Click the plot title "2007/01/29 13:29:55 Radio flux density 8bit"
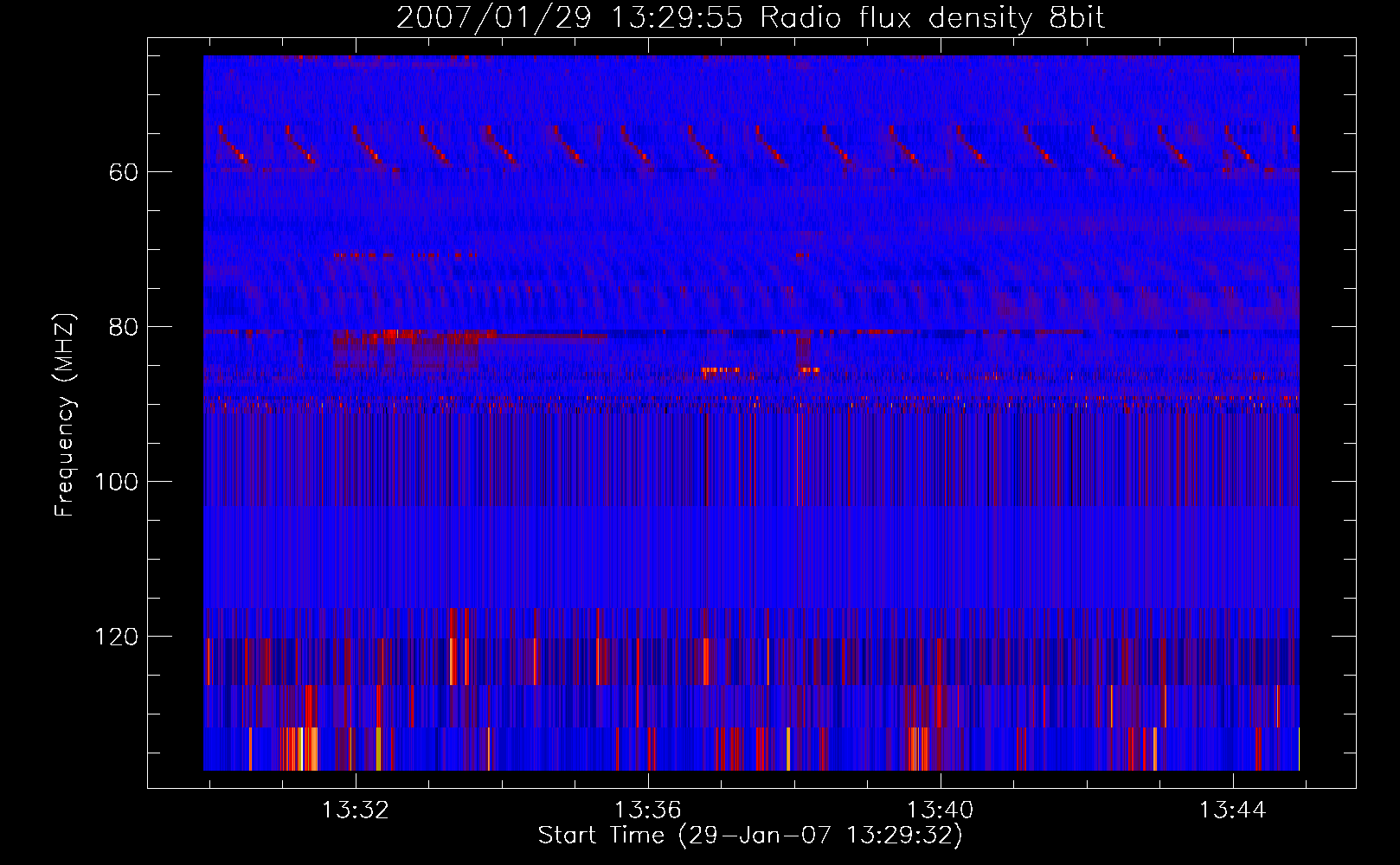The image size is (1400, 865). coord(750,18)
